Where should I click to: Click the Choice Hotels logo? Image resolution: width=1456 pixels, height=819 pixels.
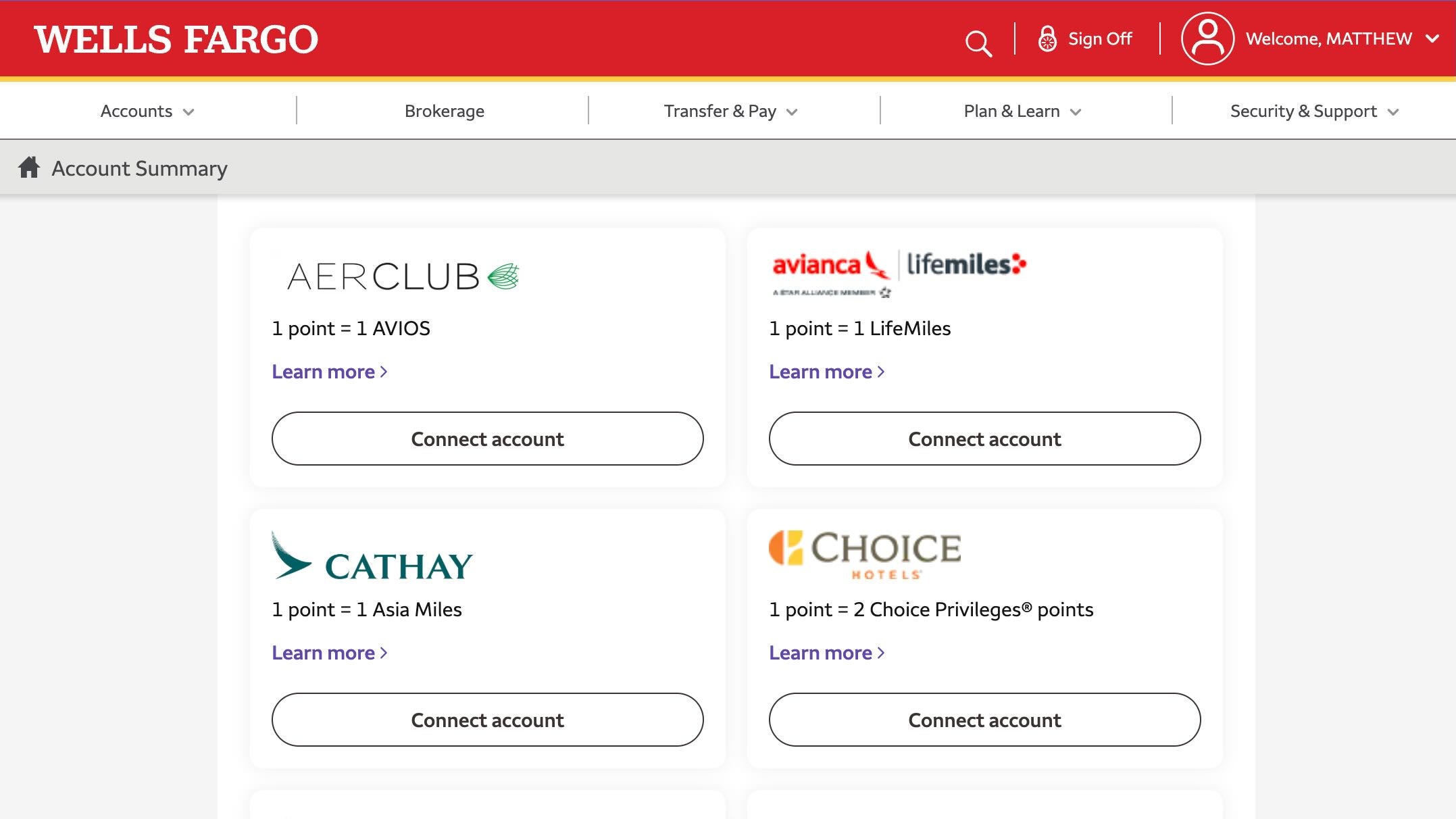[x=865, y=555]
